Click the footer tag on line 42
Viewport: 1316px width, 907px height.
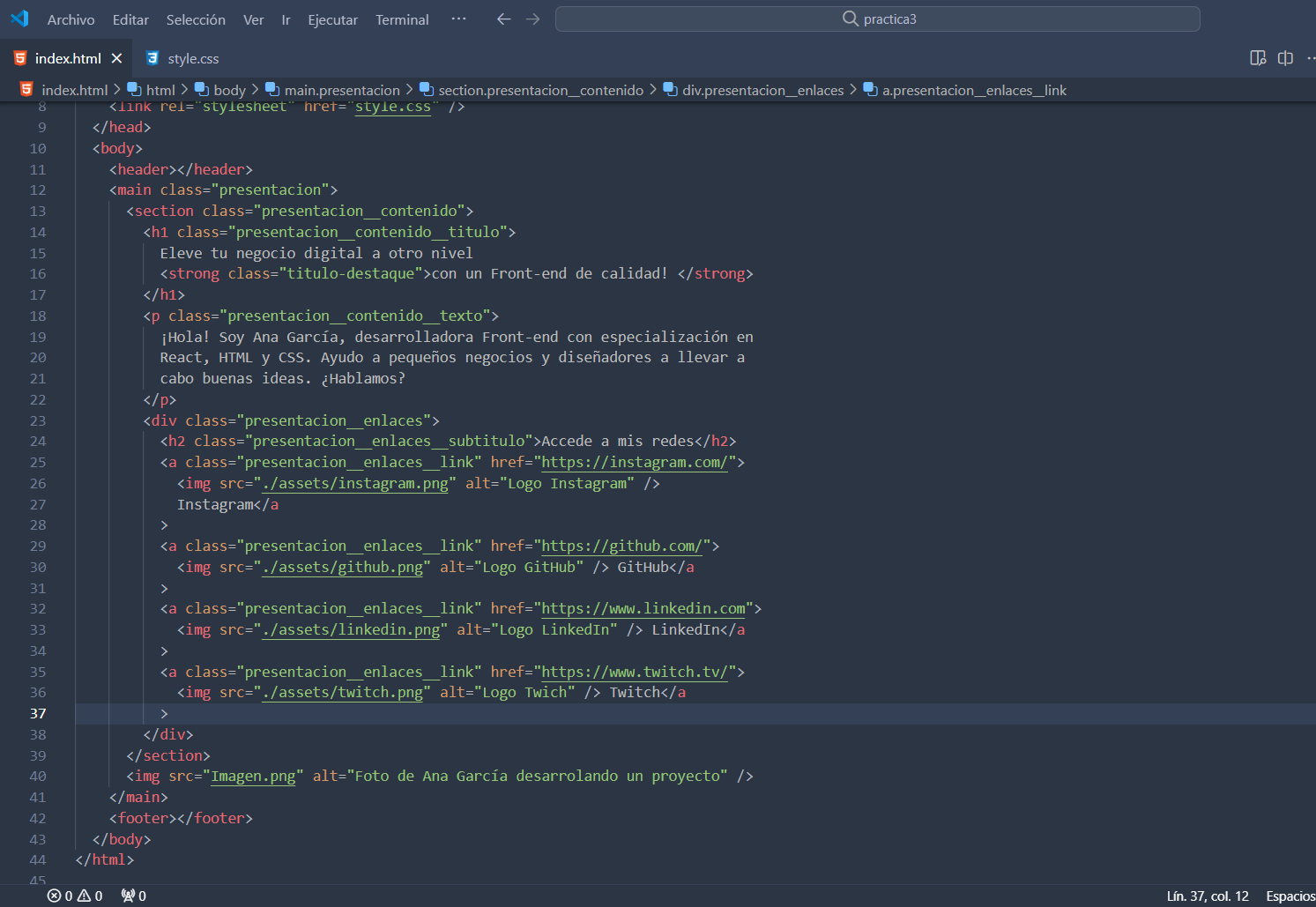click(x=181, y=818)
